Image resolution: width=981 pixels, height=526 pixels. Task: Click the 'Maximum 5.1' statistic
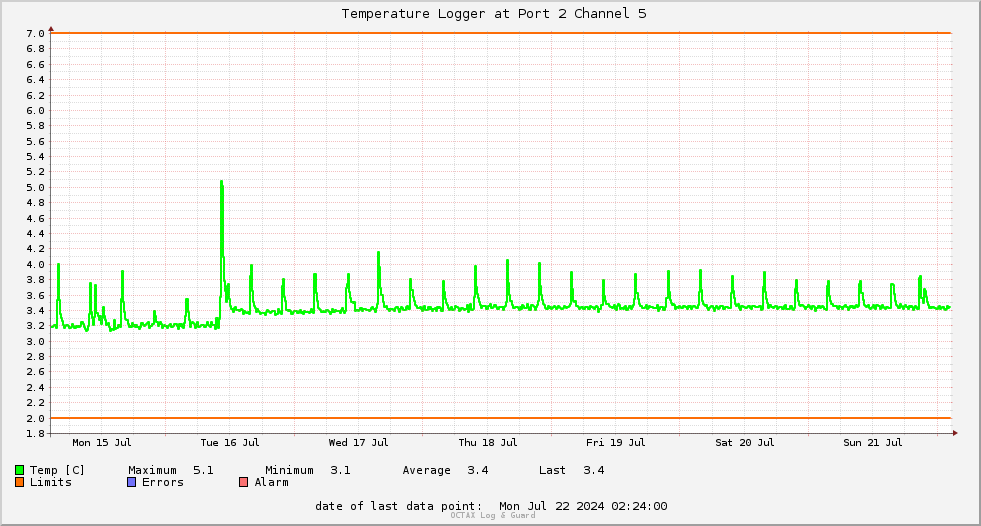pos(171,470)
